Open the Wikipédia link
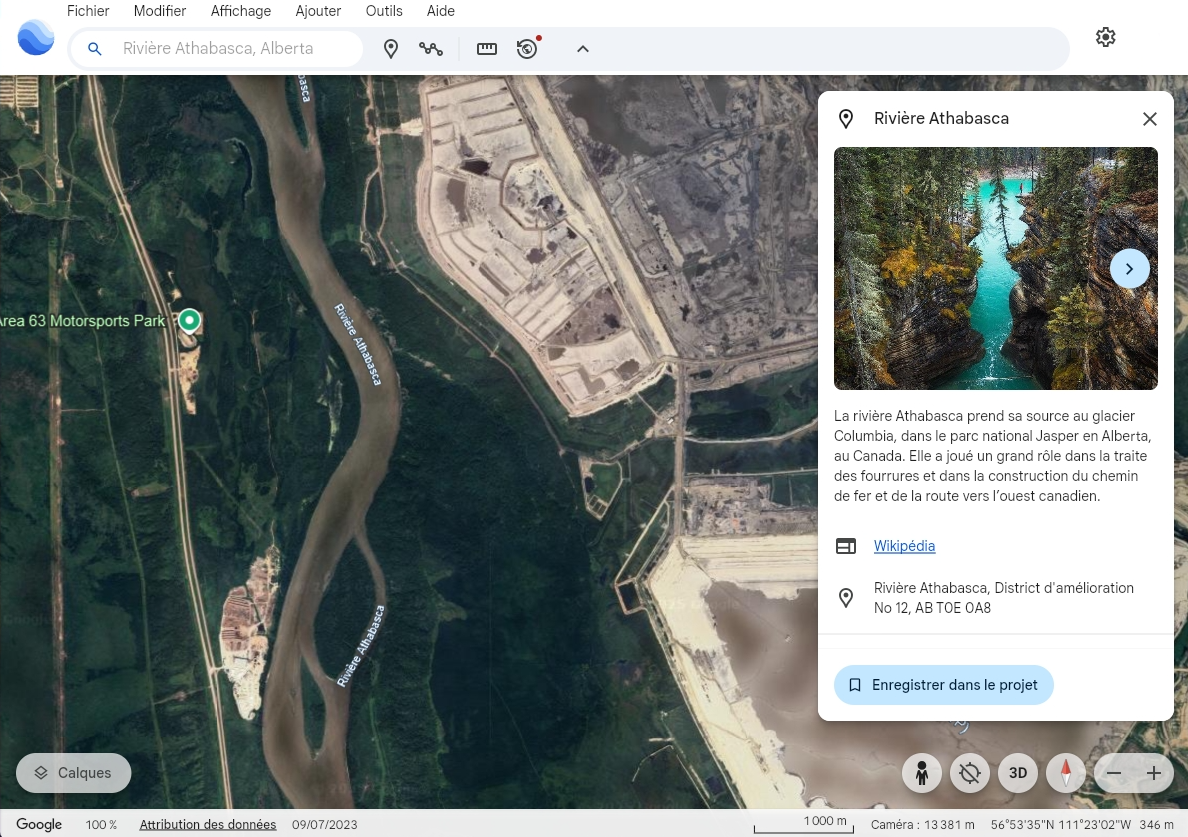 coord(904,546)
